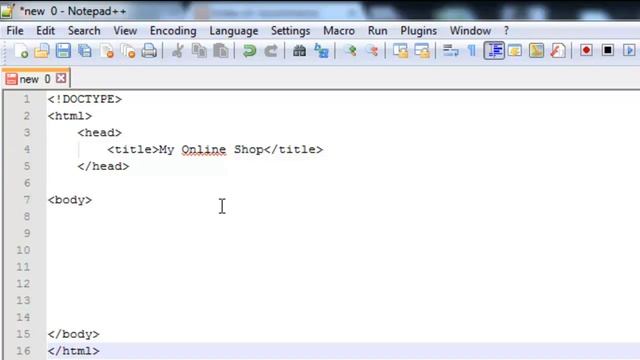Click the closing '</html>' tag
Image resolution: width=640 pixels, height=360 pixels.
(73, 351)
